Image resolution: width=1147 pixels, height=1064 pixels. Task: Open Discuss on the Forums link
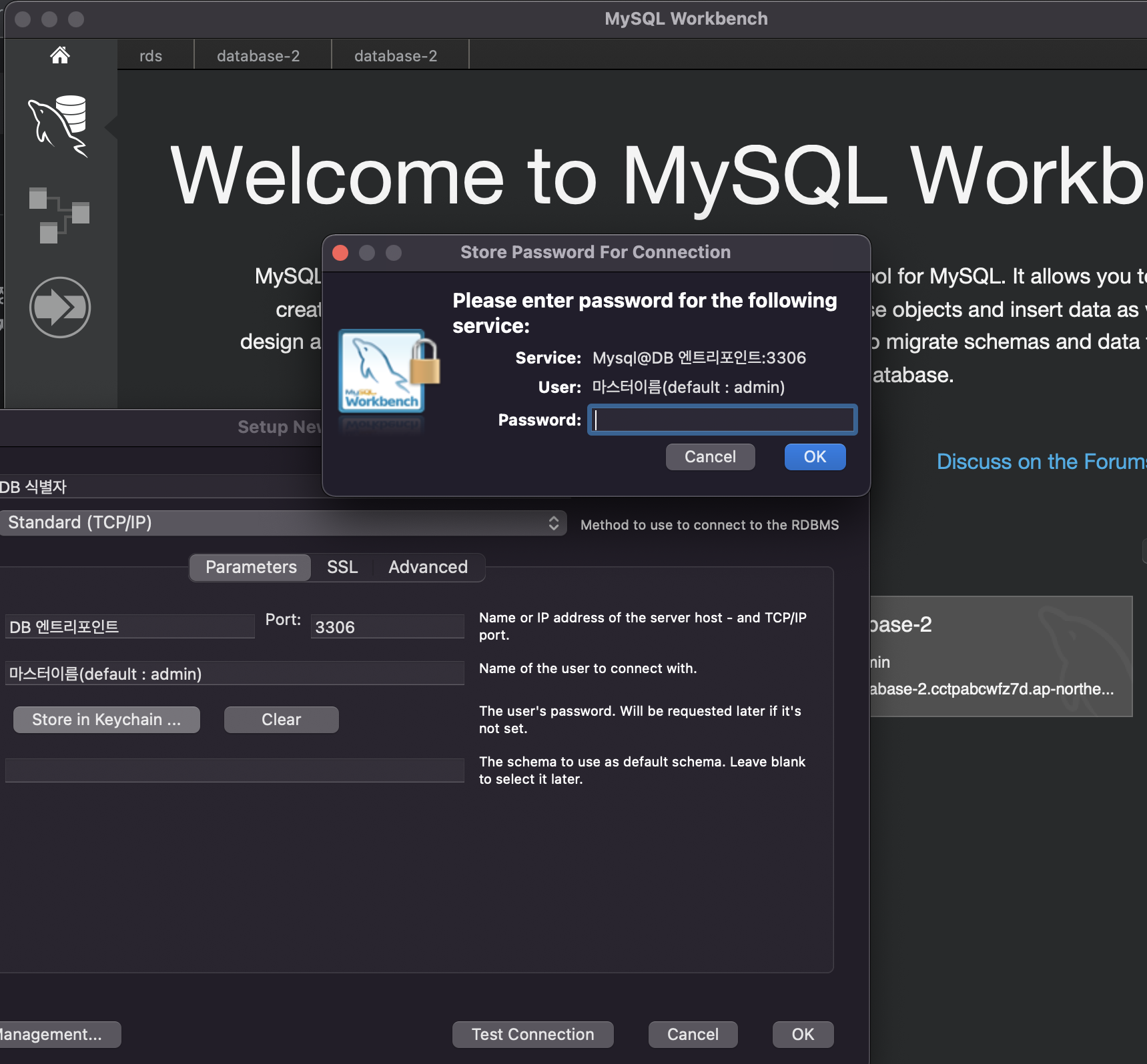(1042, 462)
